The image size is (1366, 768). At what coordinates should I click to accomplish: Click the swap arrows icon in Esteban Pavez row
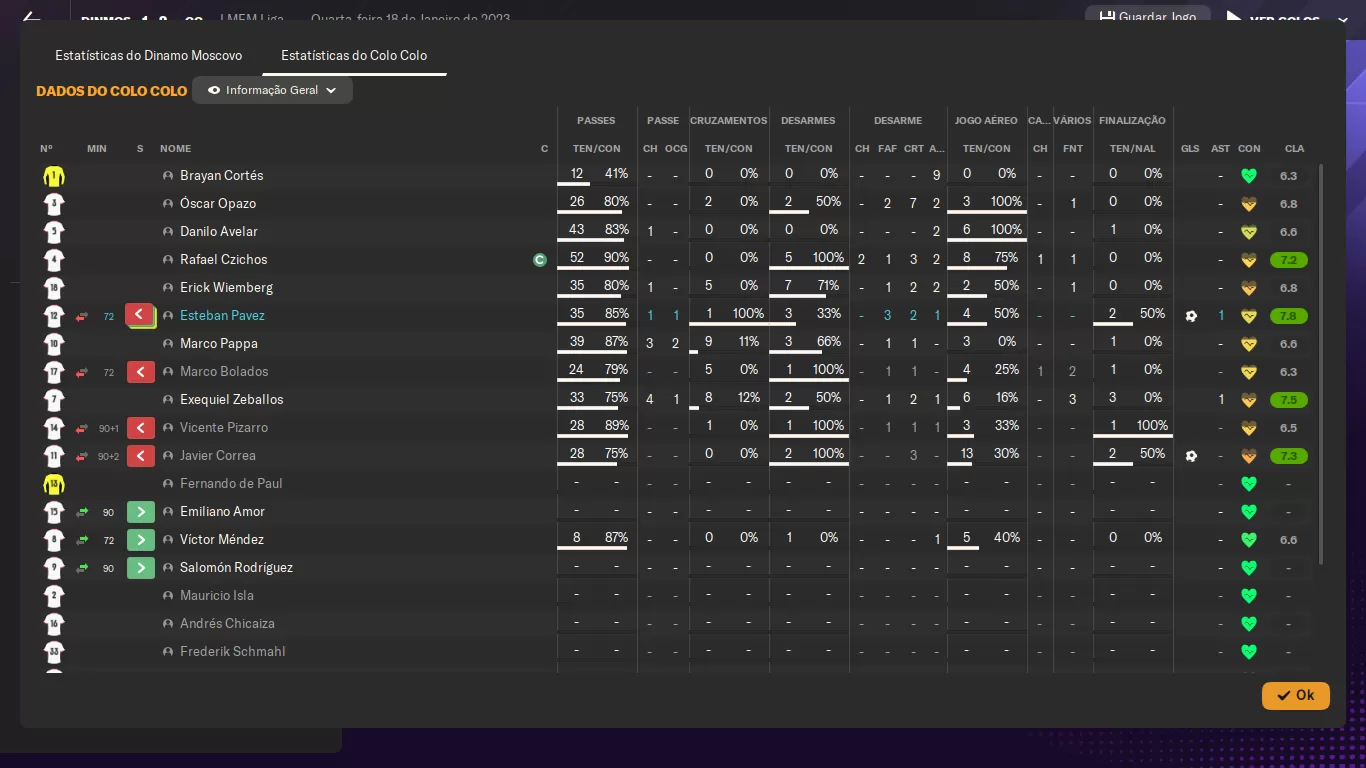(x=82, y=317)
